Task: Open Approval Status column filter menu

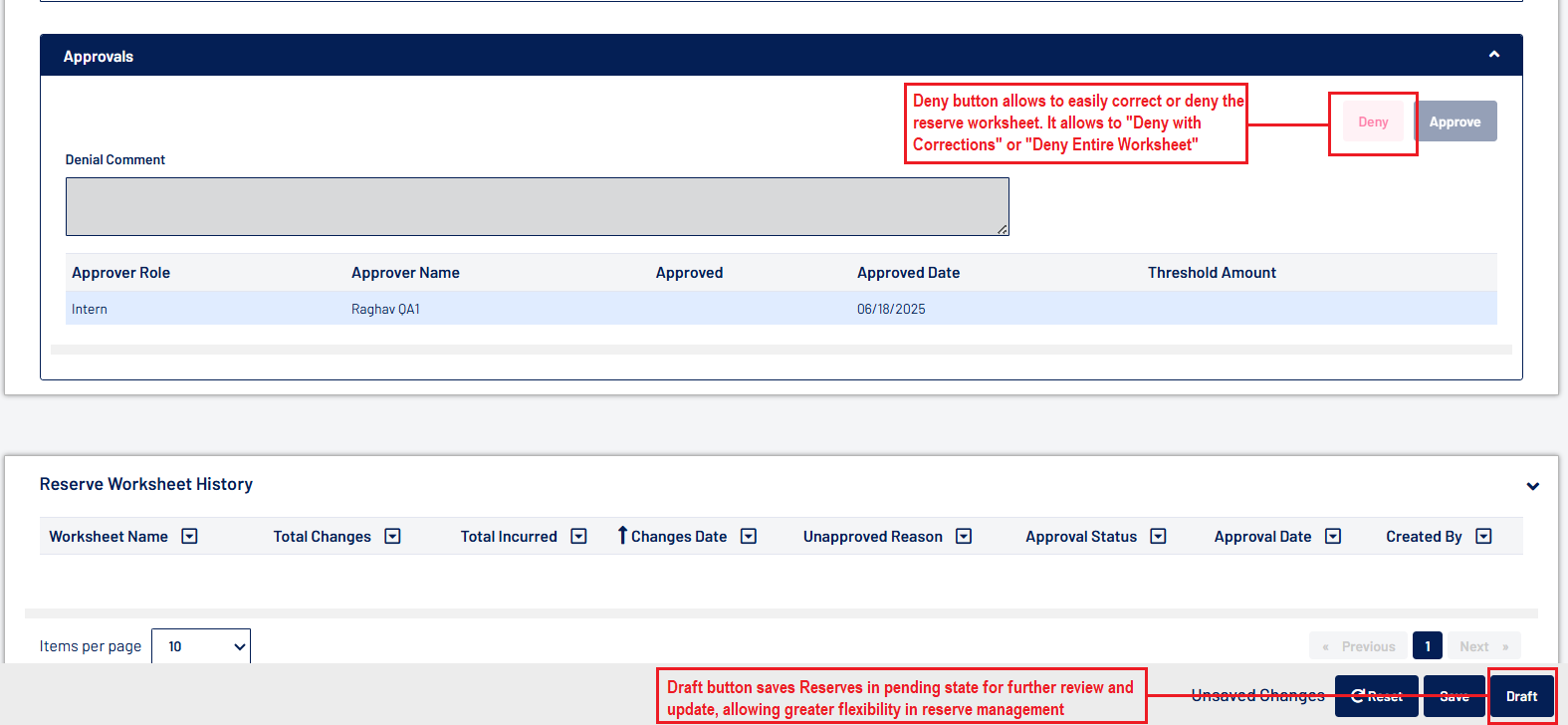Action: (x=1158, y=537)
